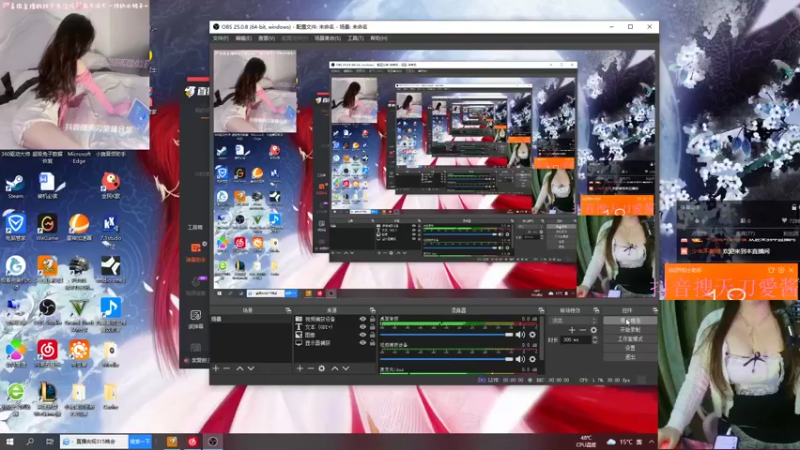Open the 帮助(H) menu in OBS
The image size is (800, 450).
pyautogui.click(x=379, y=38)
